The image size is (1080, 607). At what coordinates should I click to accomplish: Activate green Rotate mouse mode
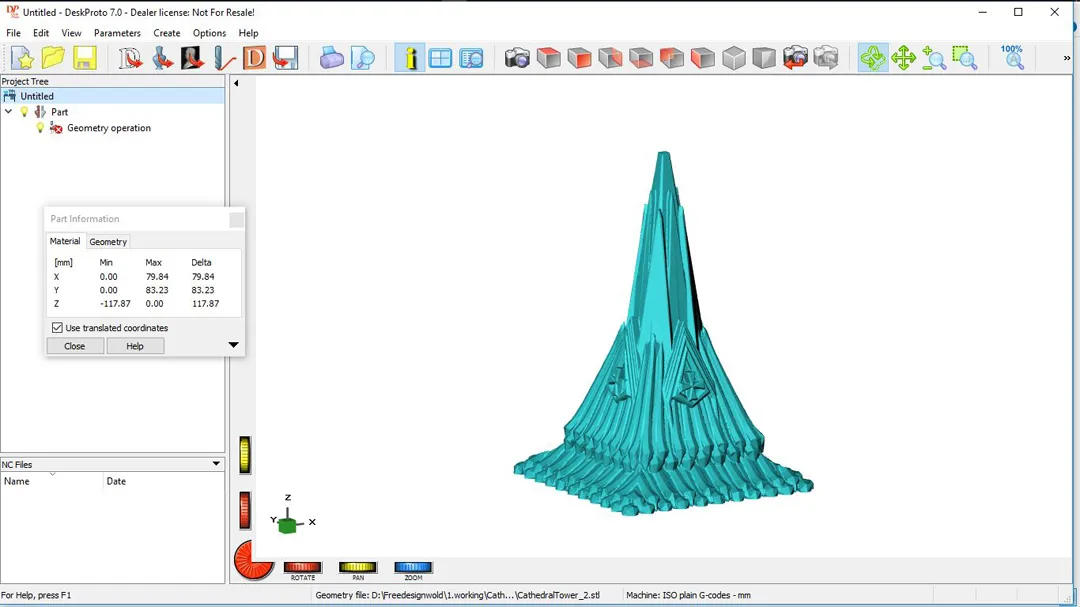pos(873,58)
